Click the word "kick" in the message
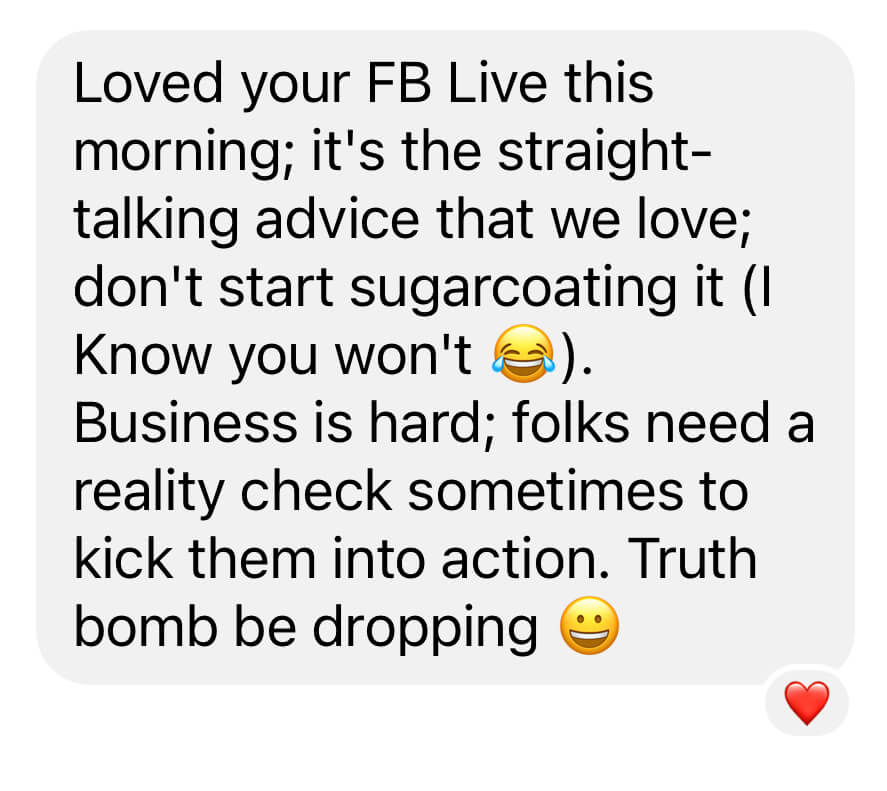This screenshot has width=887, height=791. (x=123, y=559)
